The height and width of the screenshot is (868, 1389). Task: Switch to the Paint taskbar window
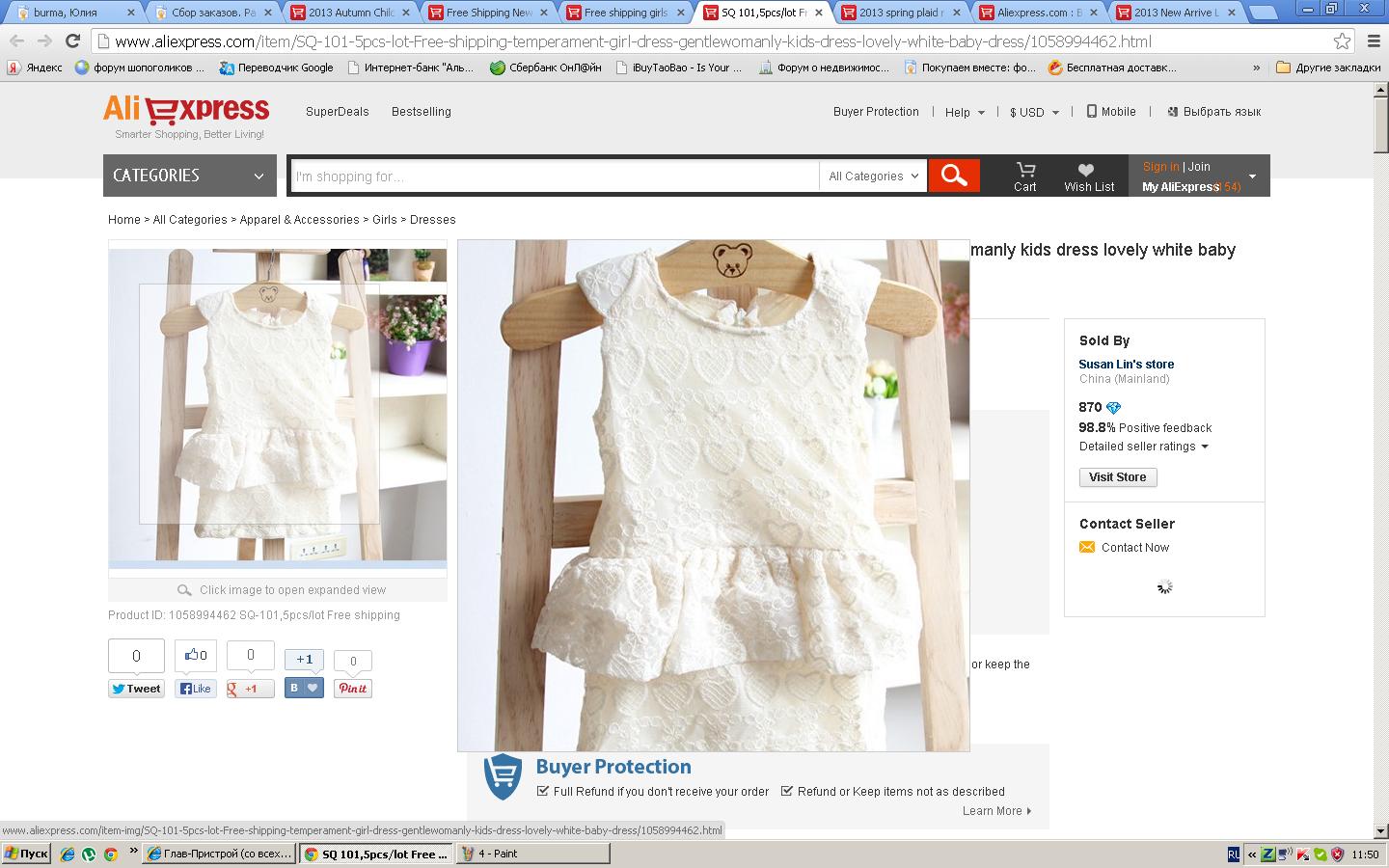tap(533, 854)
